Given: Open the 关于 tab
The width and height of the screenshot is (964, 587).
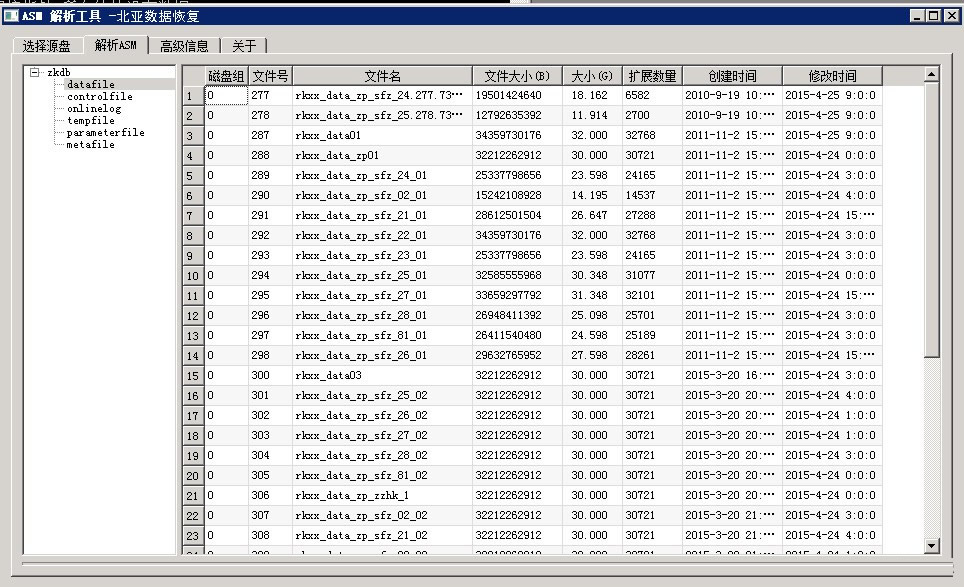Looking at the screenshot, I should [x=243, y=46].
